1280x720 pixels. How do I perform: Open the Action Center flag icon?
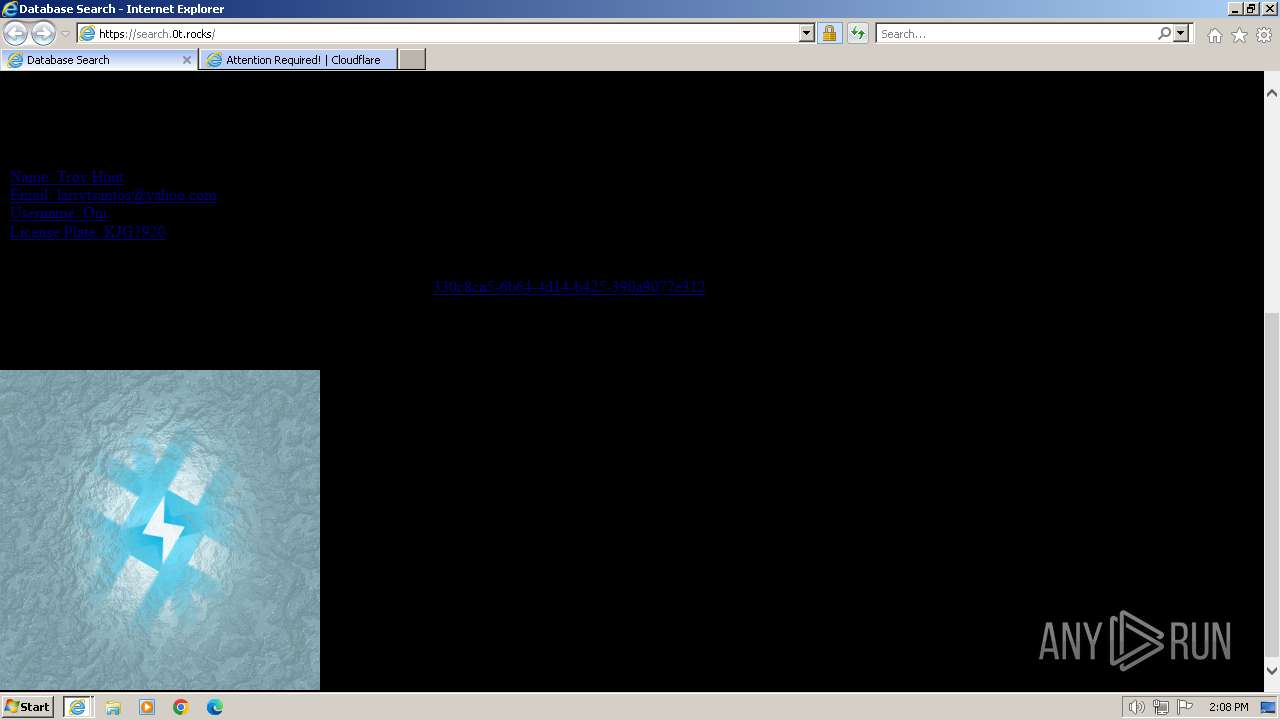tap(1185, 707)
